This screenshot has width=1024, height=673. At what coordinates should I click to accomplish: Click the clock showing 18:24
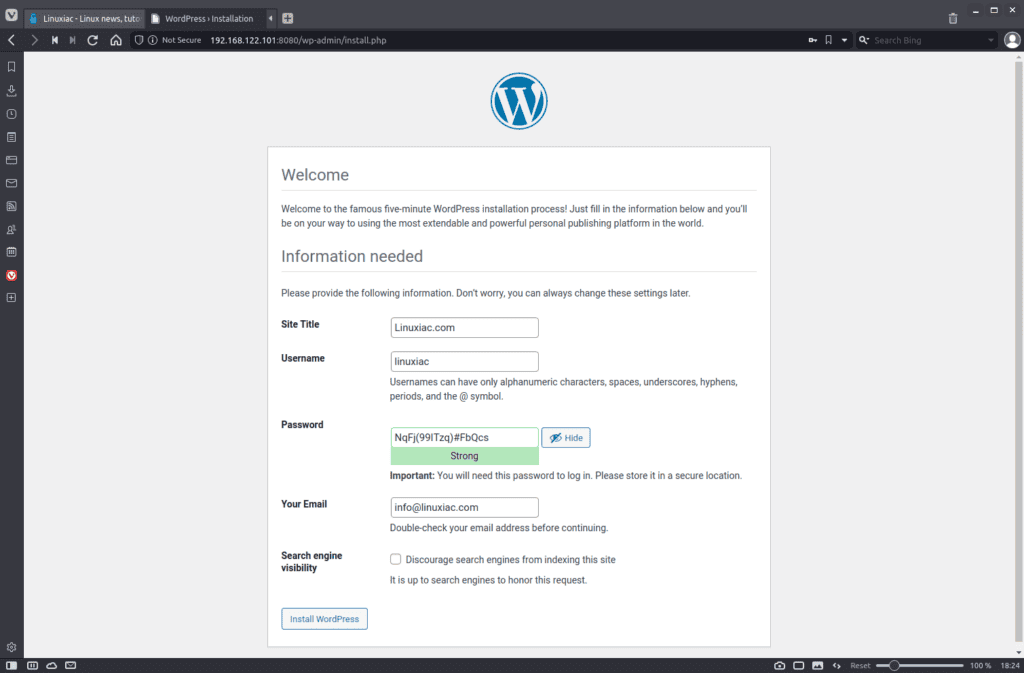click(x=1010, y=666)
